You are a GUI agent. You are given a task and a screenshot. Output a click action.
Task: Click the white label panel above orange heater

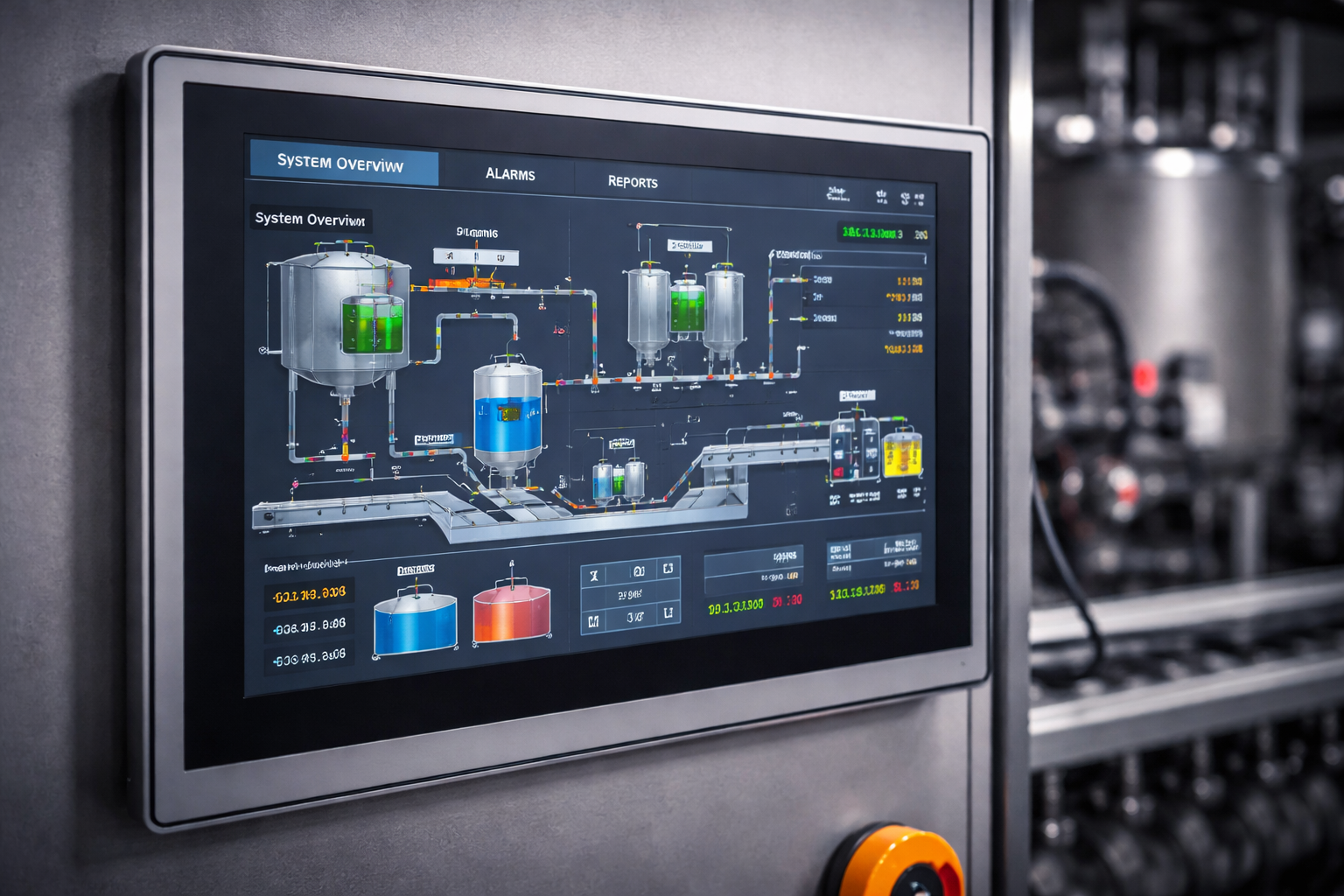pyautogui.click(x=476, y=256)
